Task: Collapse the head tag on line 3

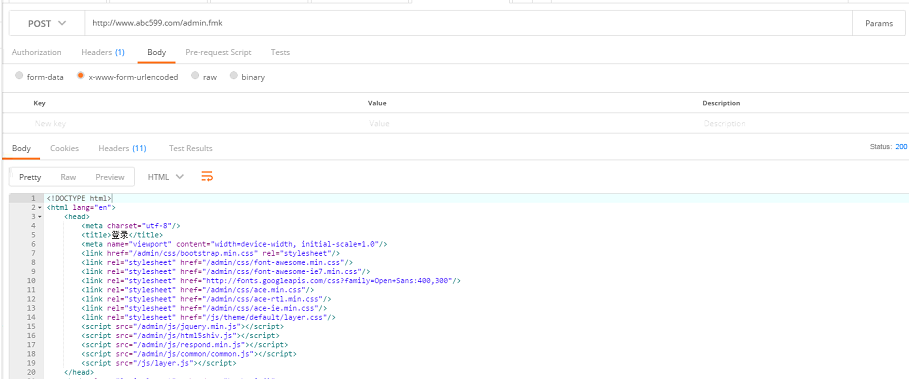Action: pos(39,216)
